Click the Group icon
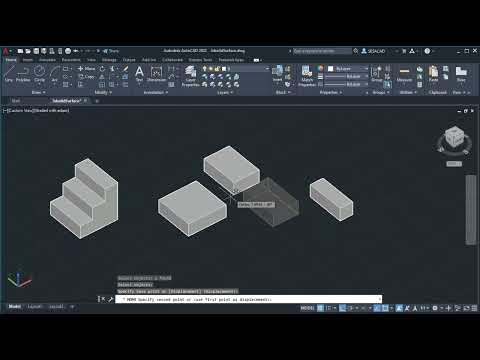The height and width of the screenshot is (360, 480). pyautogui.click(x=377, y=73)
